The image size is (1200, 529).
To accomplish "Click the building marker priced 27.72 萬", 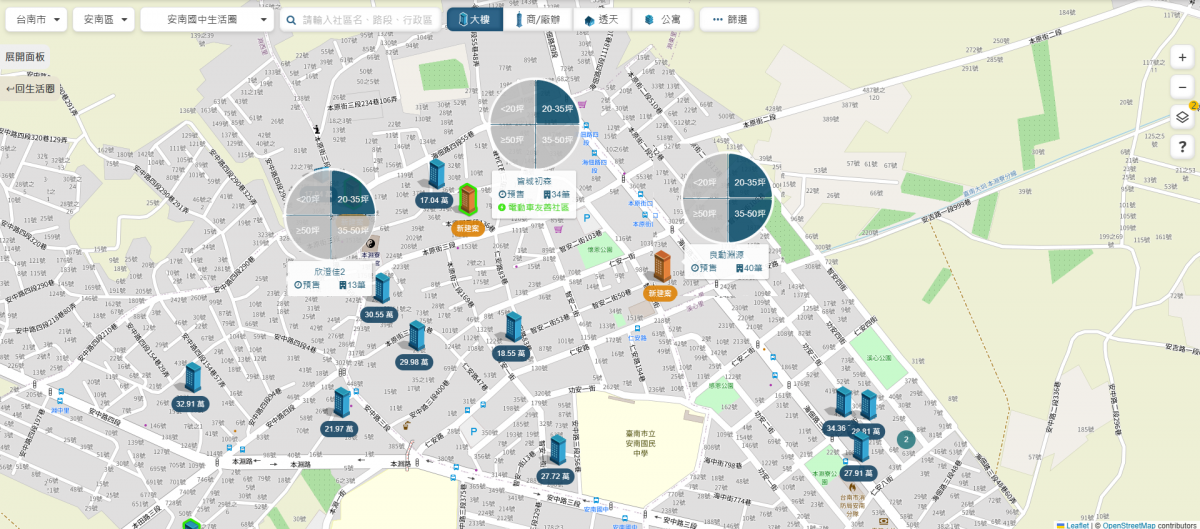I will tap(557, 451).
